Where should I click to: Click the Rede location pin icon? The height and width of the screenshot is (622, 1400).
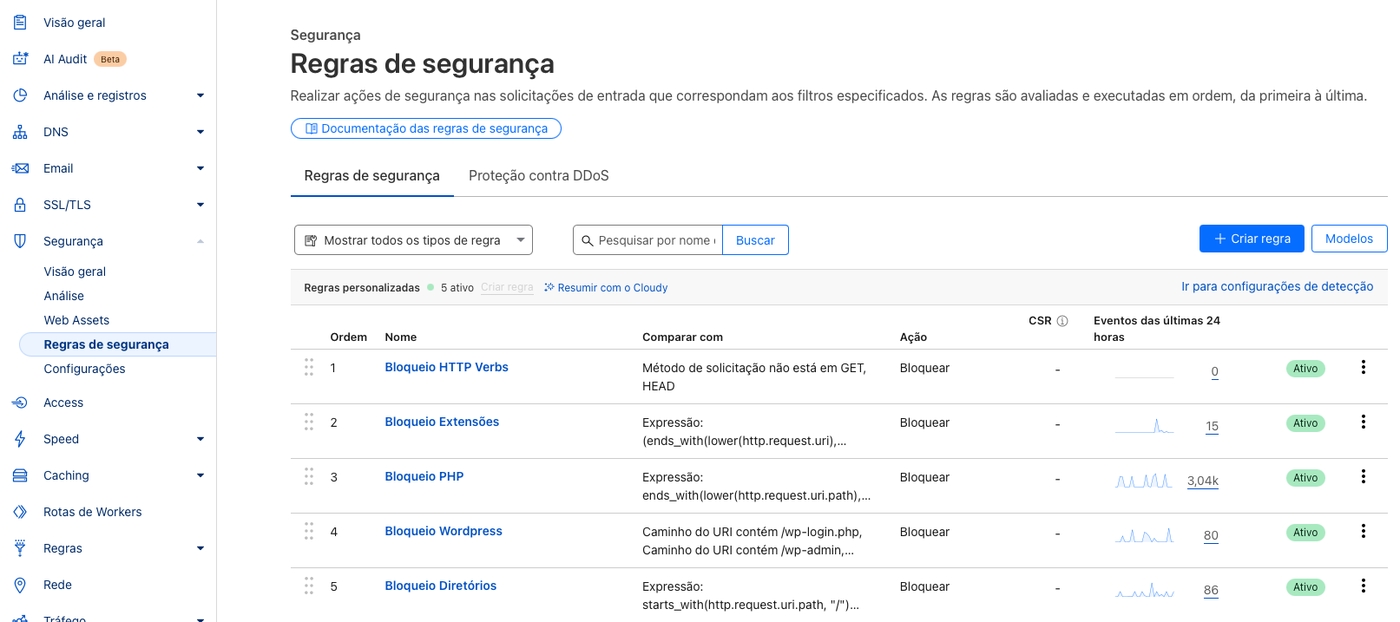(20, 585)
